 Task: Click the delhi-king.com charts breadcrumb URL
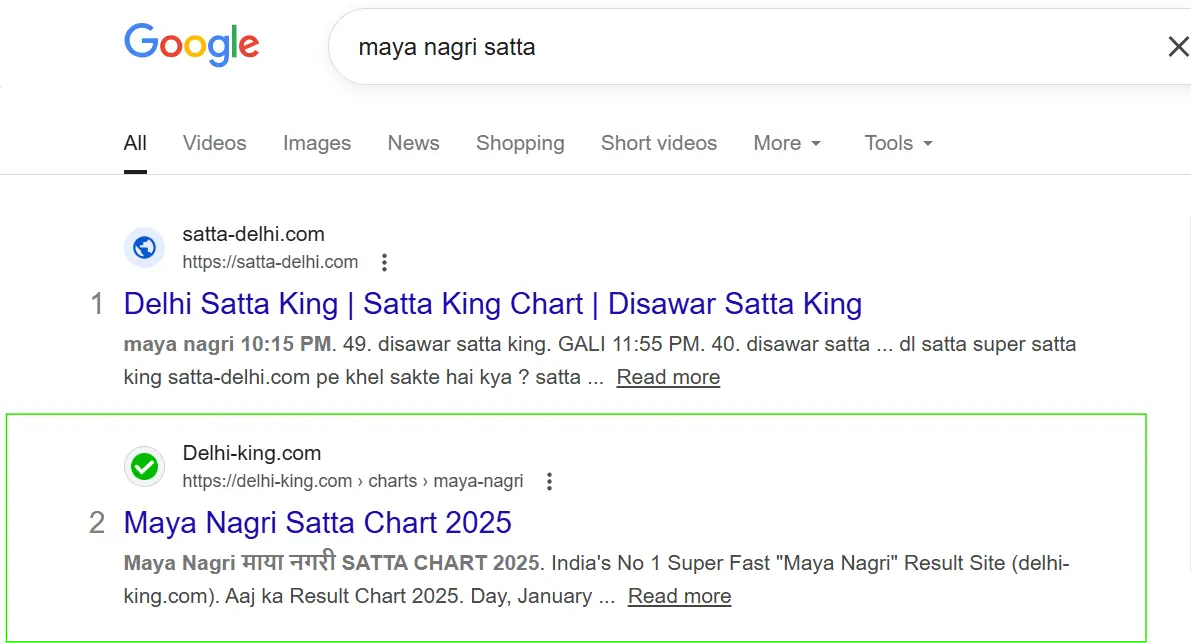(352, 481)
